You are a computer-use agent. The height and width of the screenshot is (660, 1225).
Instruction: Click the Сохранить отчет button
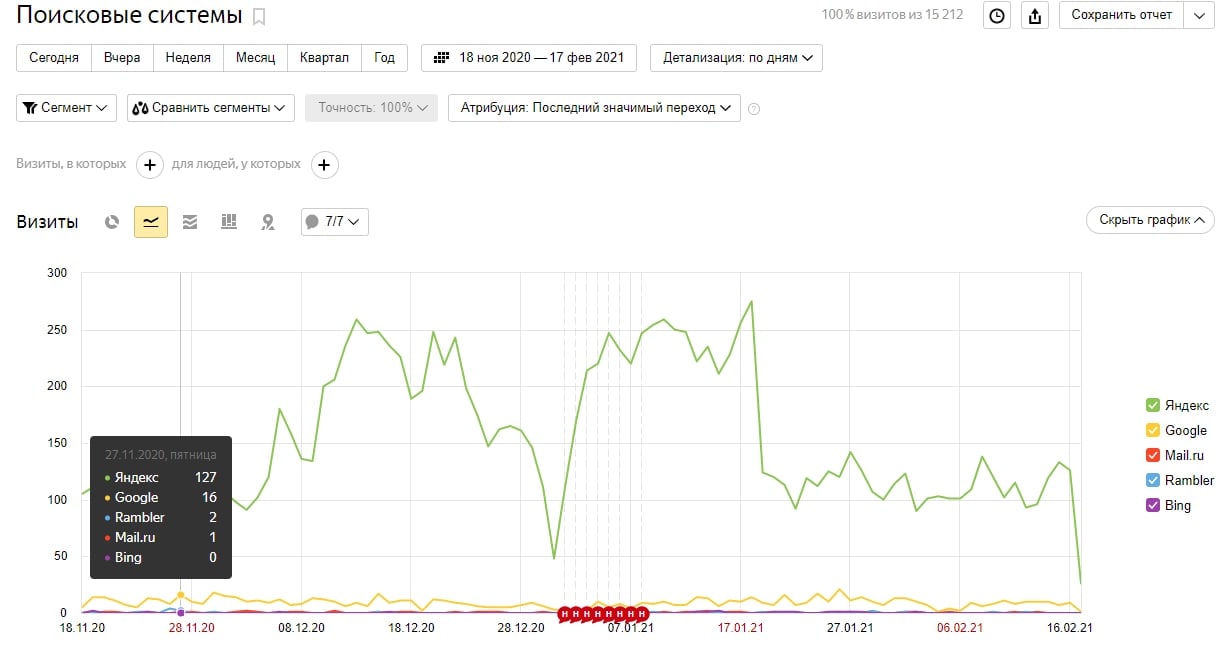(1121, 15)
